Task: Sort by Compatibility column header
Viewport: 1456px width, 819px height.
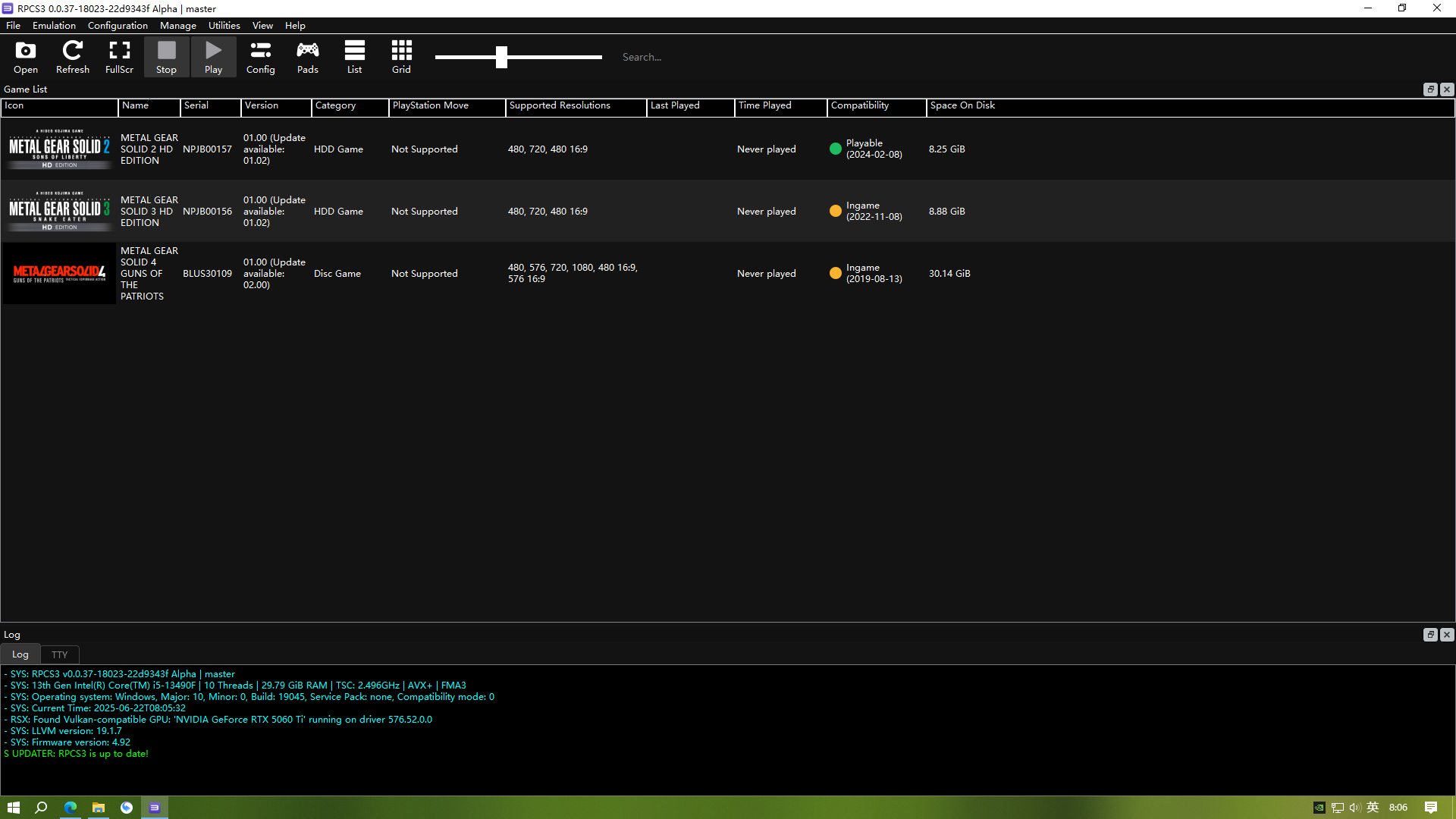Action: pyautogui.click(x=877, y=106)
